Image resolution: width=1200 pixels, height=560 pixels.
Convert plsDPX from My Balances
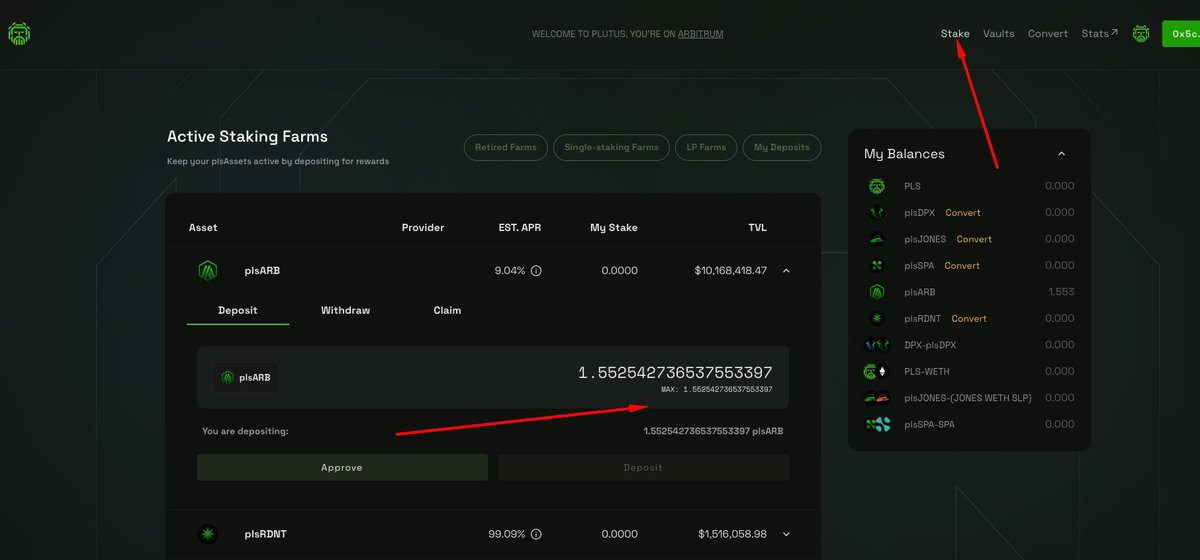(x=963, y=212)
